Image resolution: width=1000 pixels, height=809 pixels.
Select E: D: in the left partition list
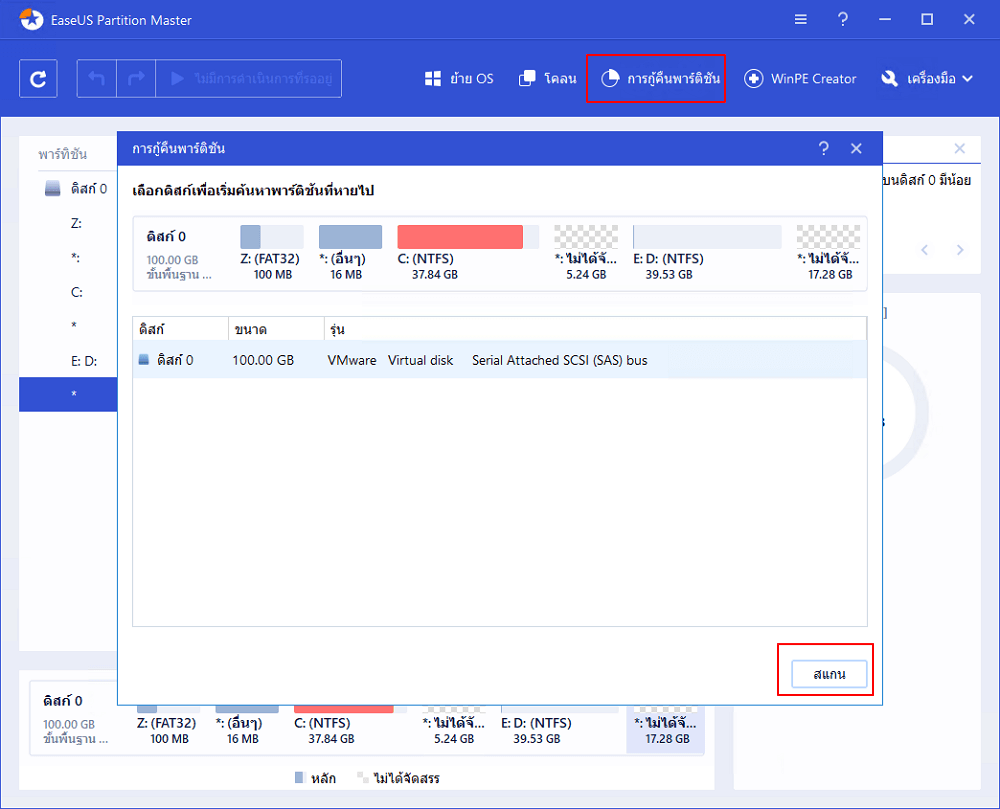click(x=84, y=361)
